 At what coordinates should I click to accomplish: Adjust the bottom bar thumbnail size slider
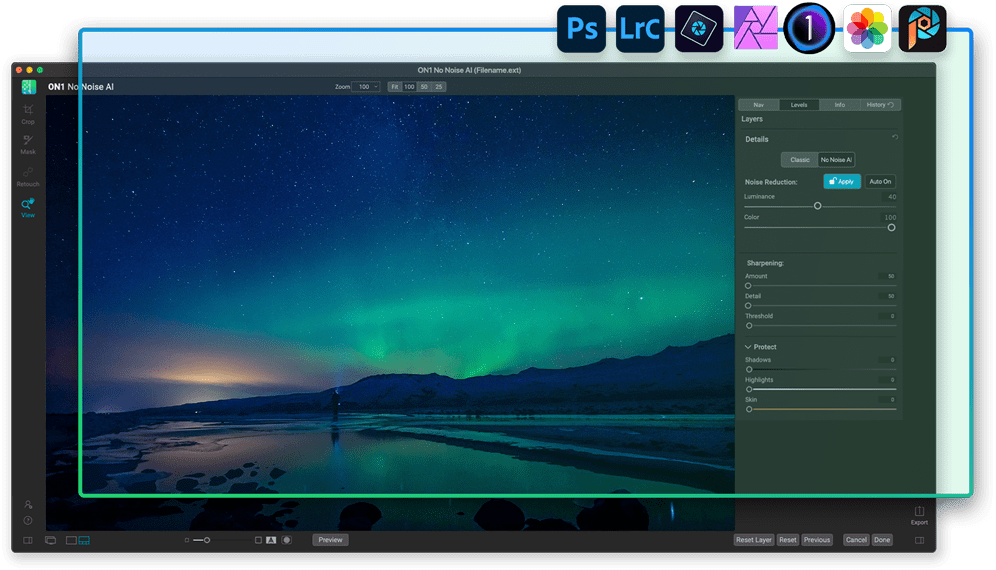[x=206, y=540]
